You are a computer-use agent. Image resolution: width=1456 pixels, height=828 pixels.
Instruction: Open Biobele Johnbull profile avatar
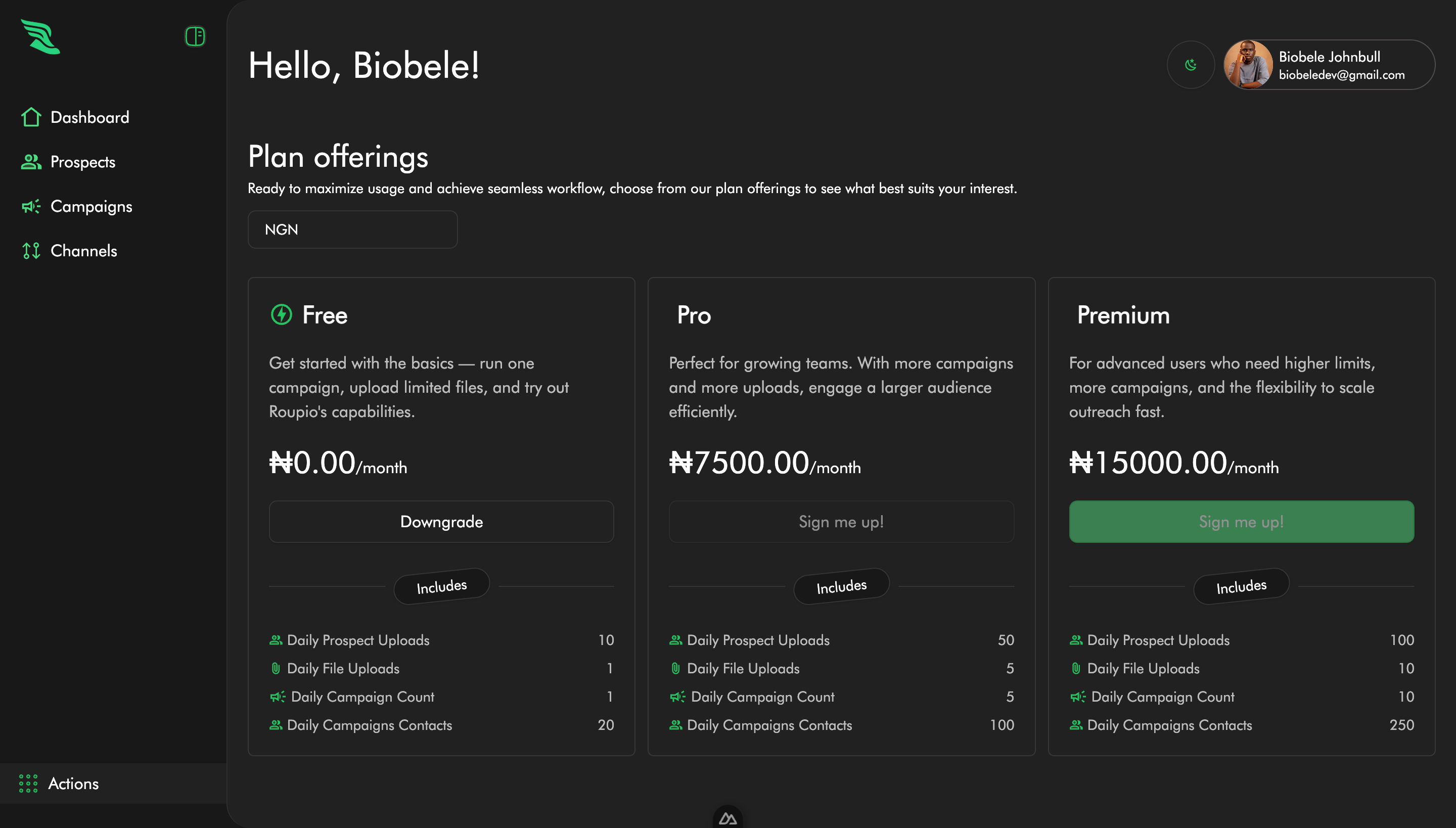pos(1248,65)
